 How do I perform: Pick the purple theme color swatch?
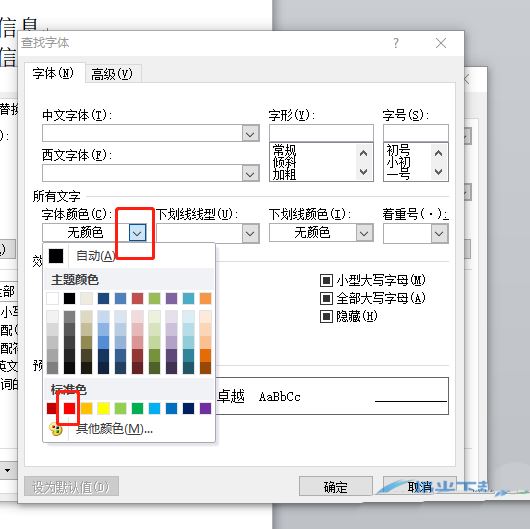(x=171, y=298)
